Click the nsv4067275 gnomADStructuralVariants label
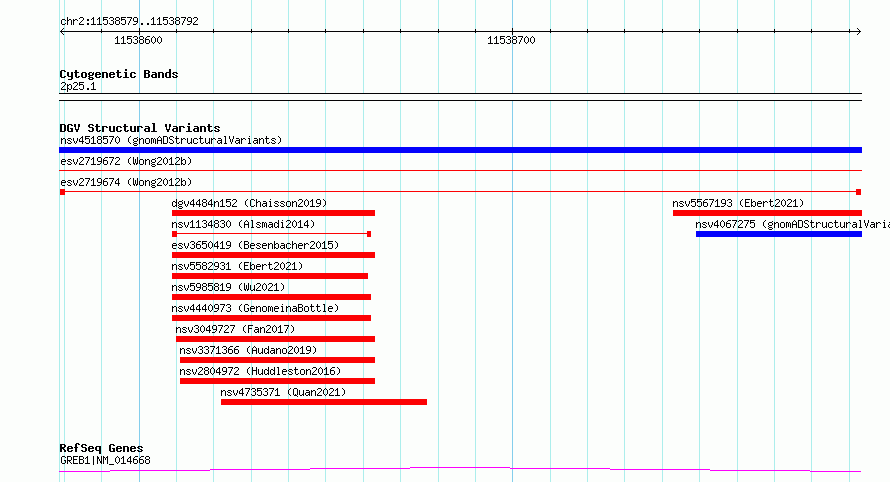 coord(792,224)
